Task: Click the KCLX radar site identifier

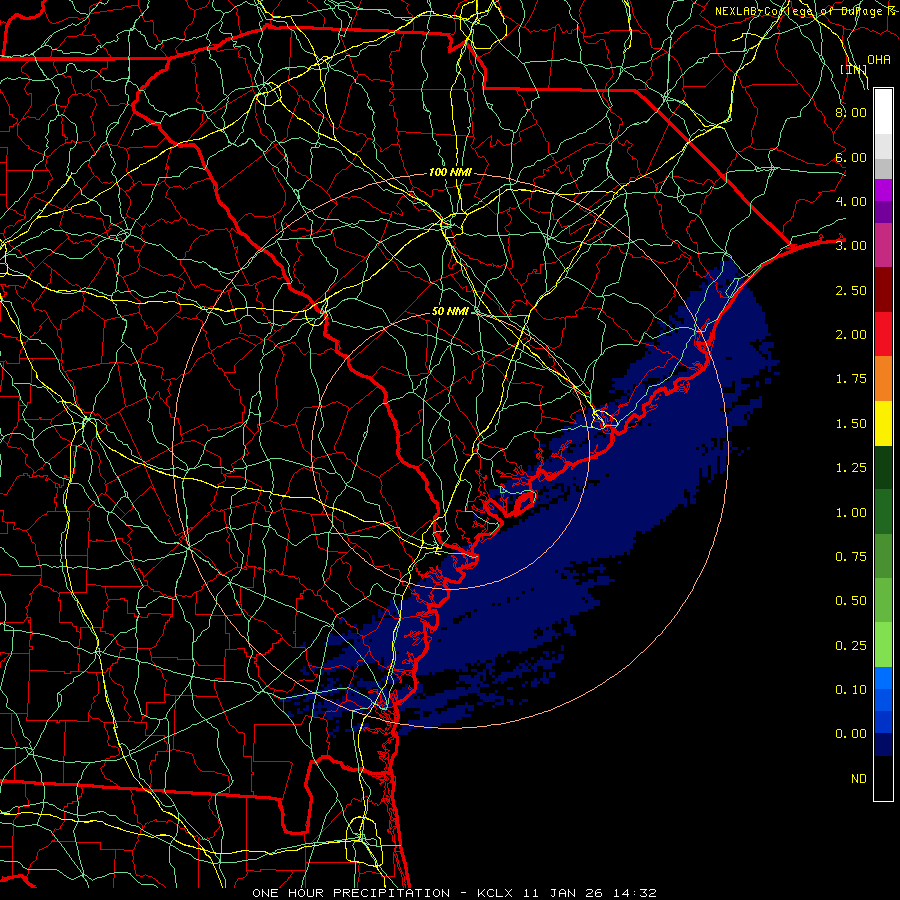Action: (495, 893)
